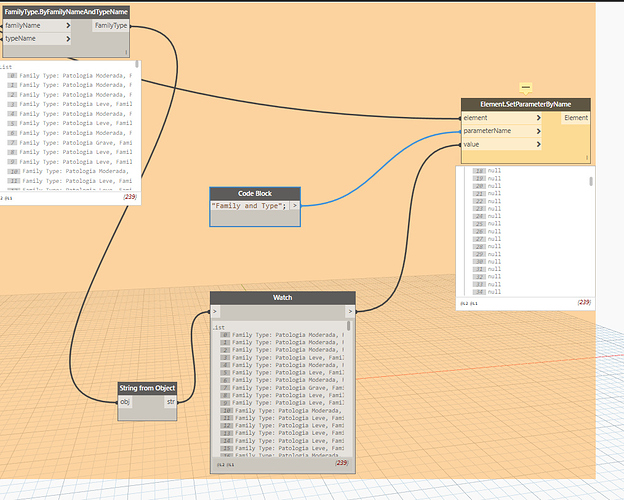Click the 239 count in SetParameterByName preview
The height and width of the screenshot is (500, 624).
tap(584, 302)
